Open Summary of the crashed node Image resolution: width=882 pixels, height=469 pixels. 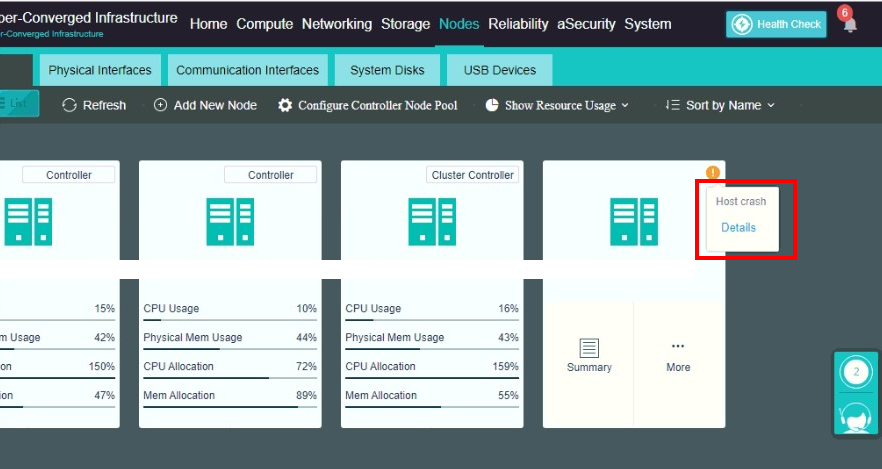click(x=588, y=355)
